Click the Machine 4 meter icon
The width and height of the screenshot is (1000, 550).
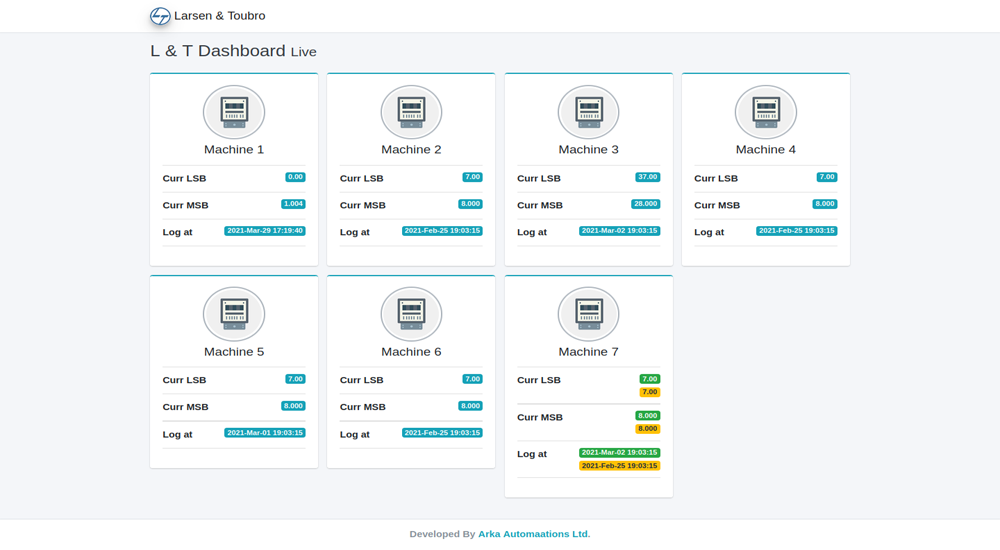pyautogui.click(x=765, y=112)
